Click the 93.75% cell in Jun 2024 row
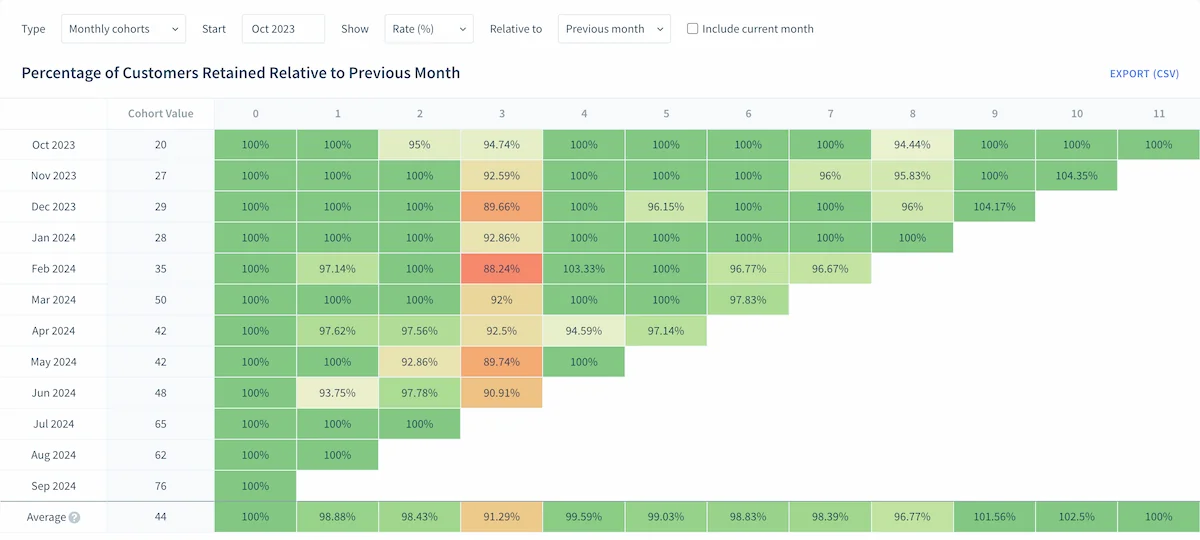 point(338,393)
